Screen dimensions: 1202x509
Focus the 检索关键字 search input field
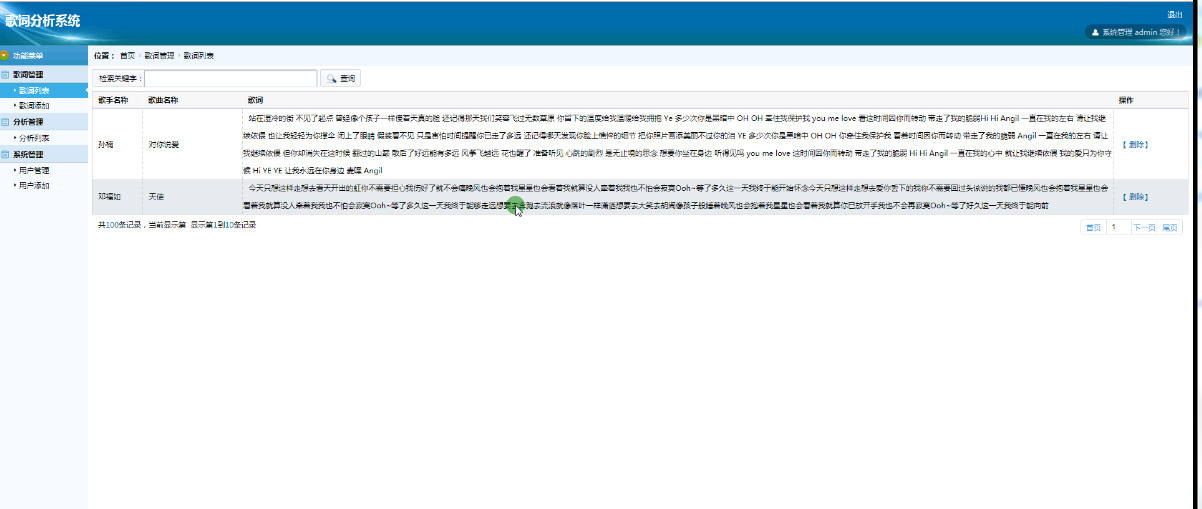point(231,78)
